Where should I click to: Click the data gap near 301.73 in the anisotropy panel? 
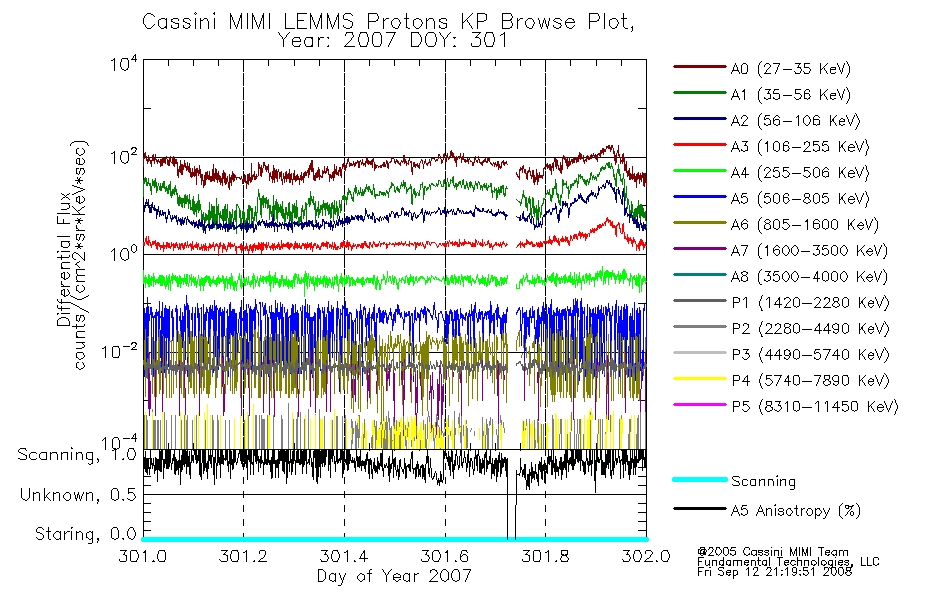[x=512, y=494]
